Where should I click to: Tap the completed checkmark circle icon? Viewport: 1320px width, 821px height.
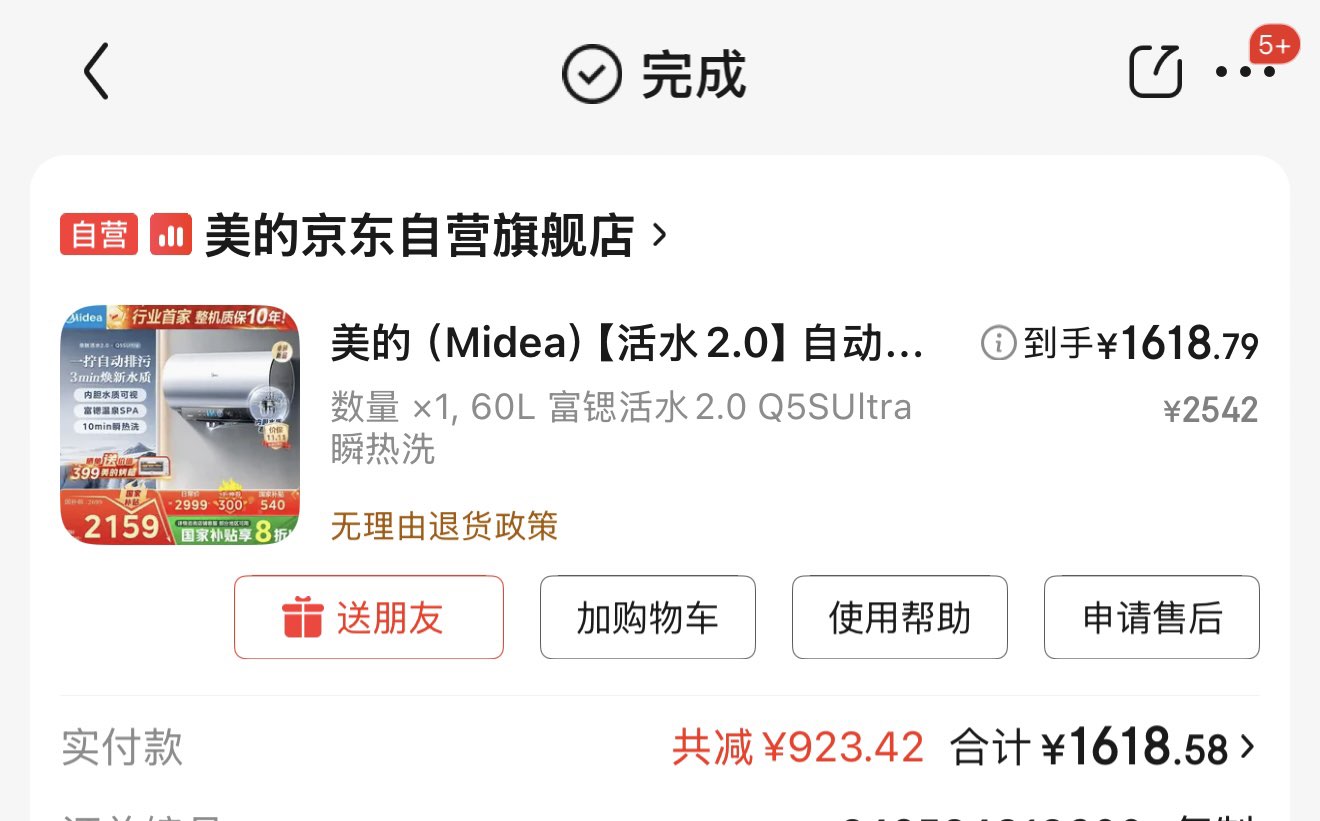(x=592, y=74)
